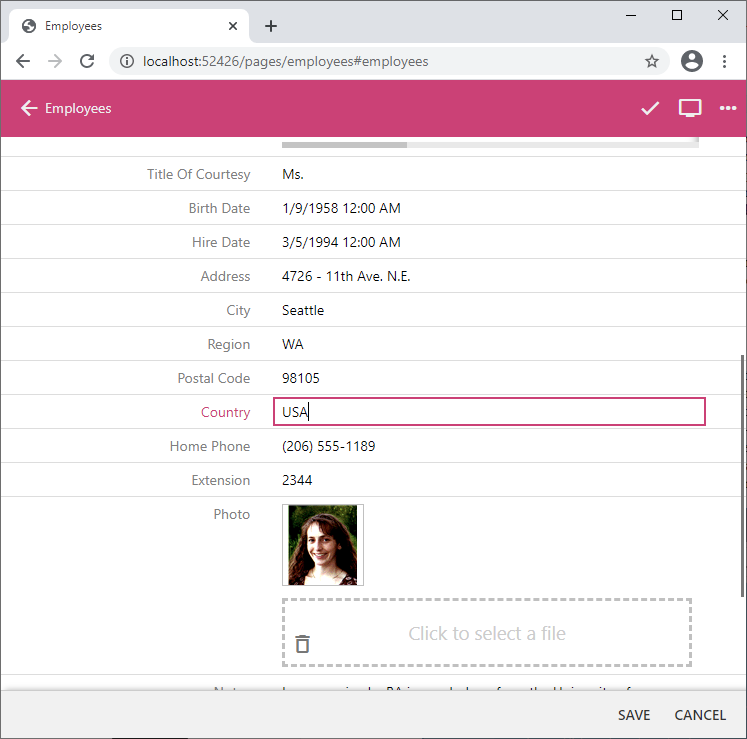The image size is (747, 739).
Task: Click the Address value 4726 - 11th Ave. N.E.
Action: tap(346, 276)
